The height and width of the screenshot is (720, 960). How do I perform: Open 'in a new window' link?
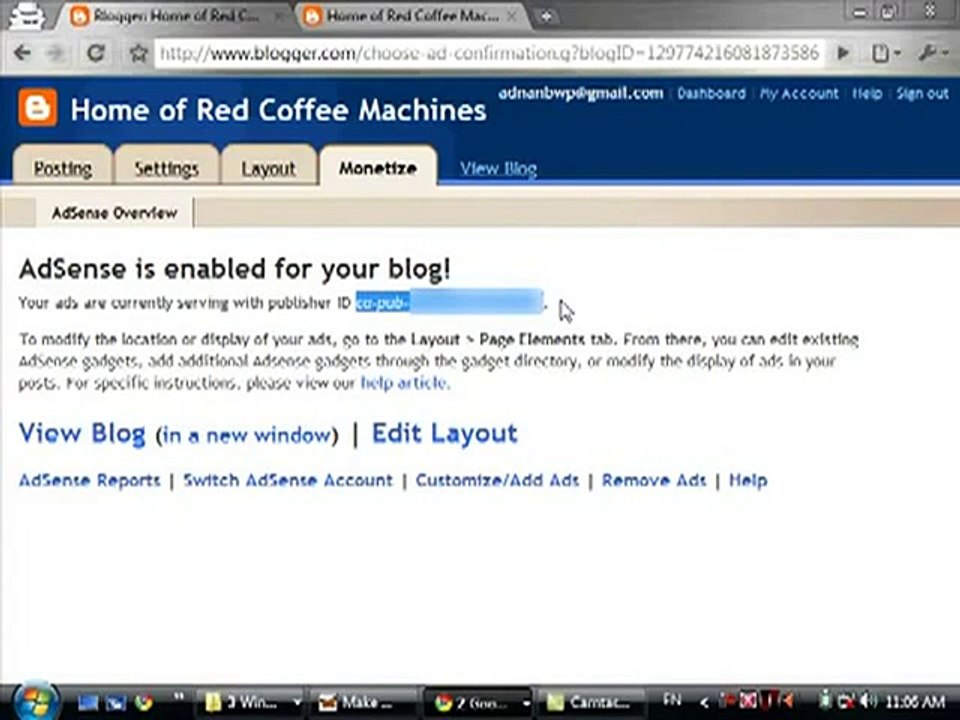coord(247,435)
